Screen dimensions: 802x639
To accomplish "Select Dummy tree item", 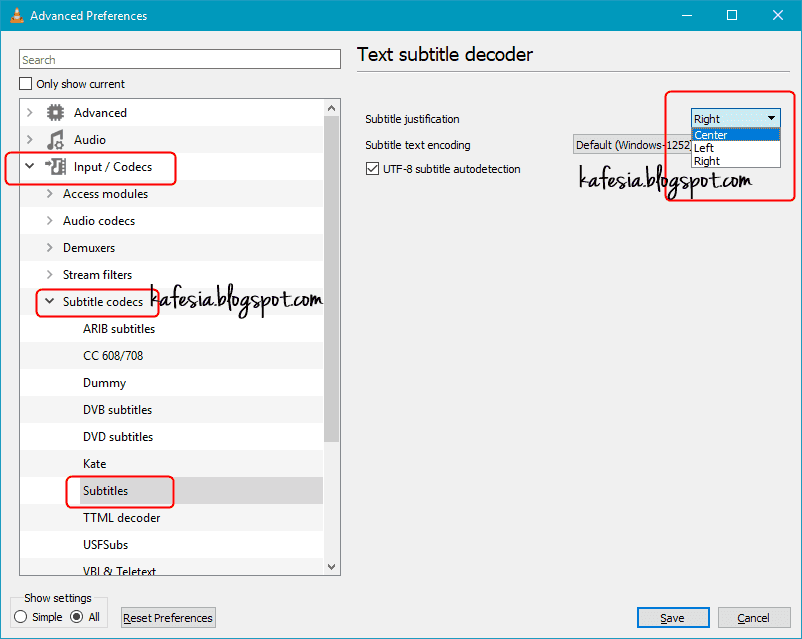I will (104, 383).
